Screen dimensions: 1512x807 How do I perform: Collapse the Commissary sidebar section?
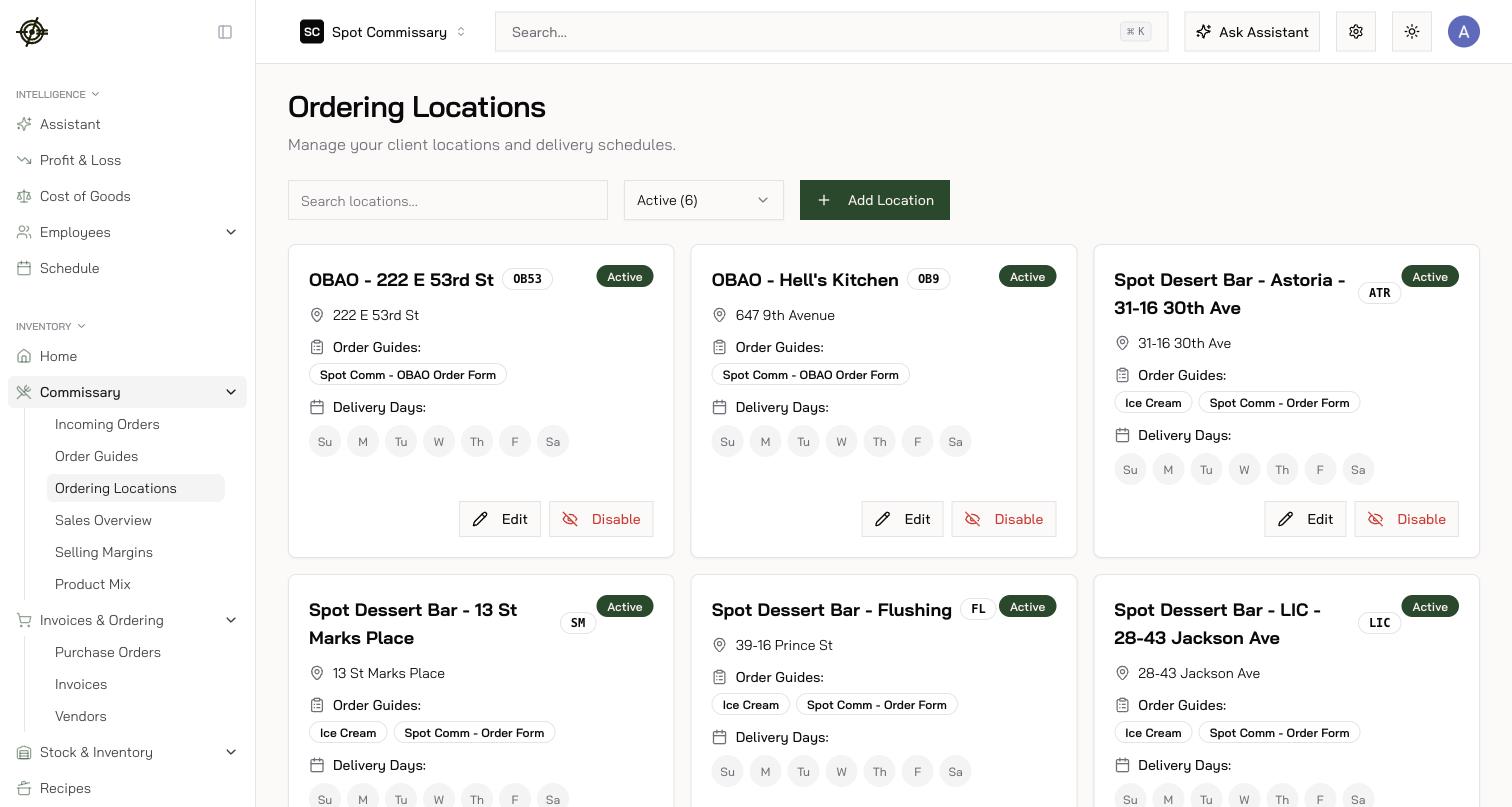[x=127, y=392]
